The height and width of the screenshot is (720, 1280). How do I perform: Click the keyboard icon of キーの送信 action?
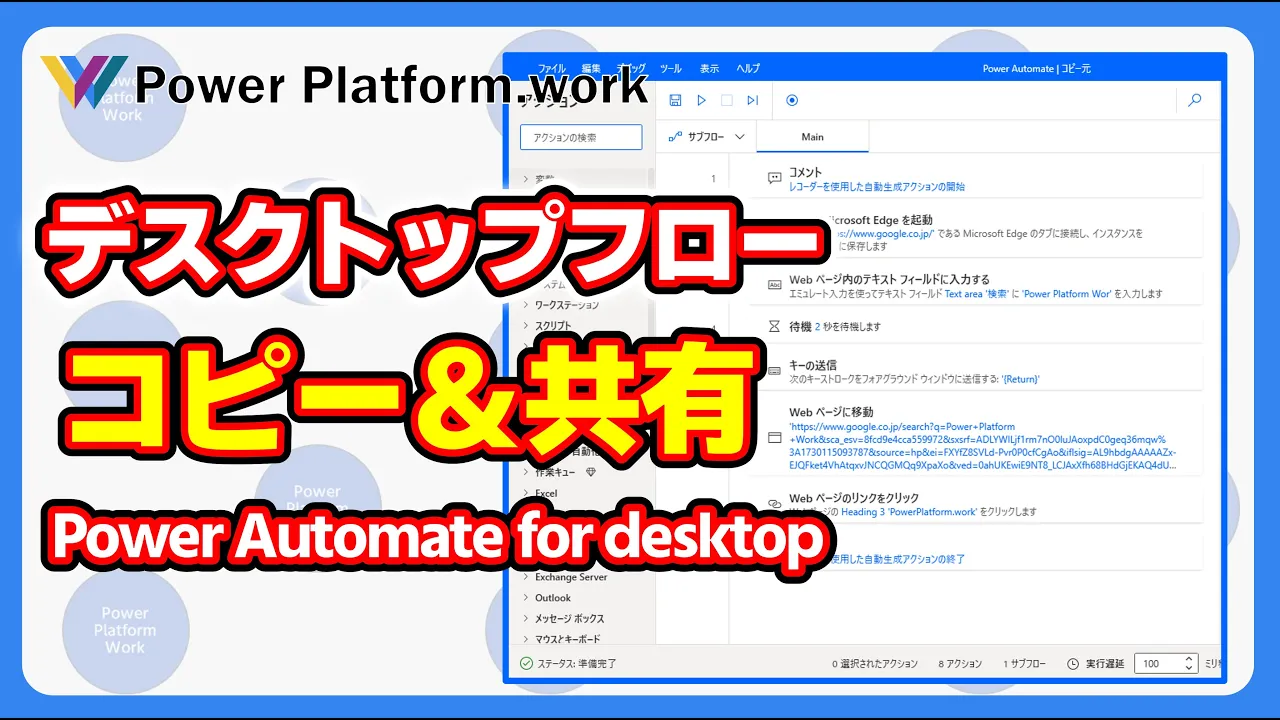(774, 372)
